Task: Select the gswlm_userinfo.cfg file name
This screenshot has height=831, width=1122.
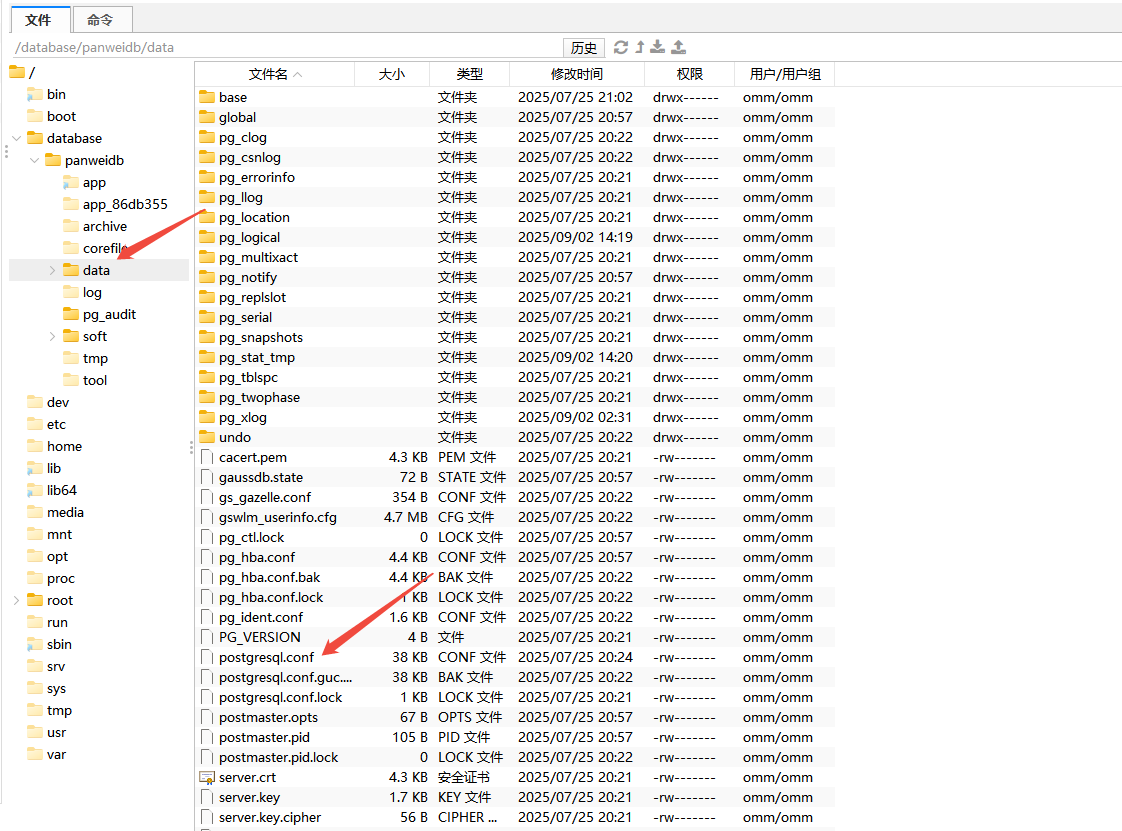Action: pyautogui.click(x=278, y=517)
